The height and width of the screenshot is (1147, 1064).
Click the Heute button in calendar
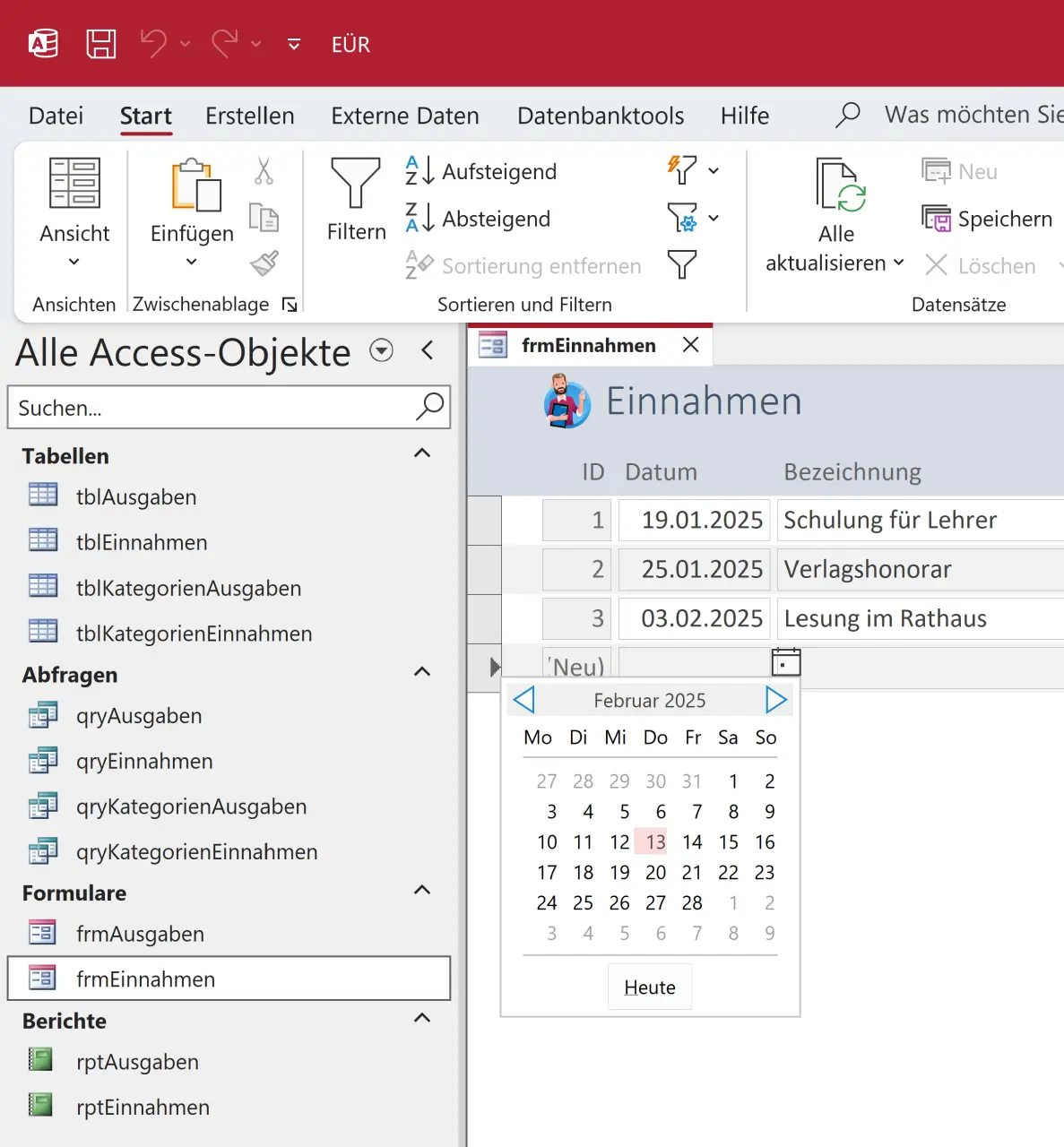650,987
